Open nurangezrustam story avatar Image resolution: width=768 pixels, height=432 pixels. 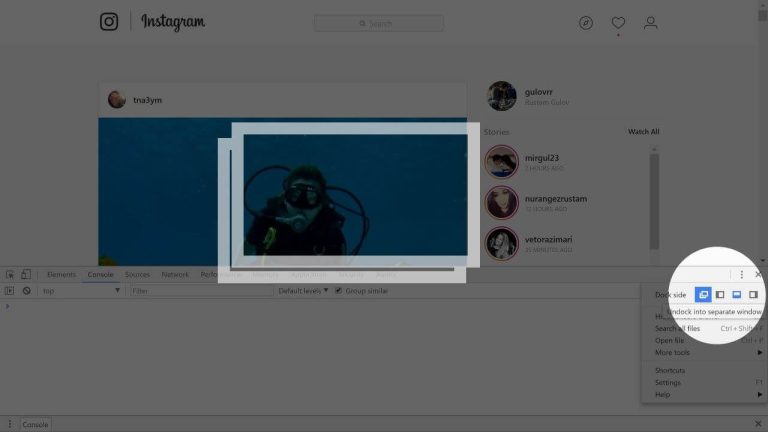click(x=501, y=202)
